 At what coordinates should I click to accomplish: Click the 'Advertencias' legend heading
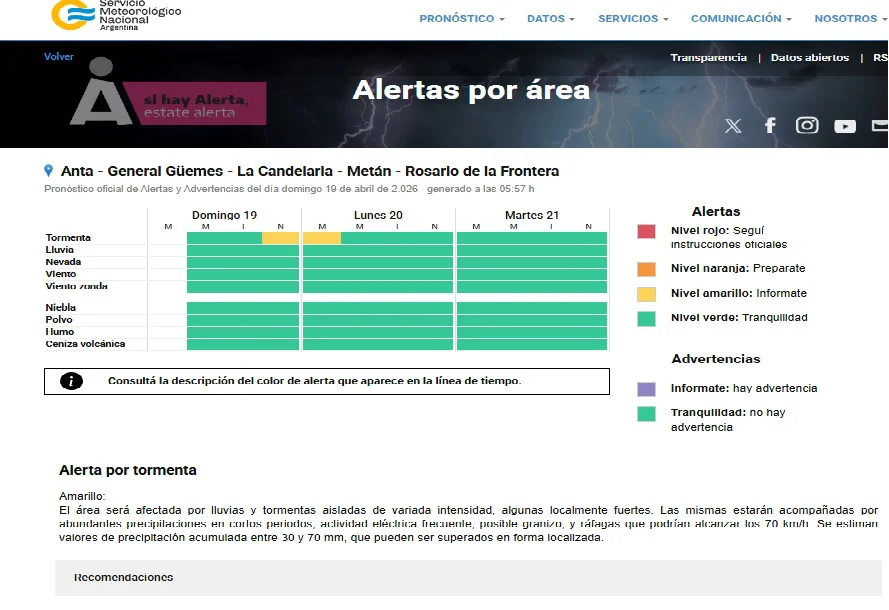click(716, 359)
